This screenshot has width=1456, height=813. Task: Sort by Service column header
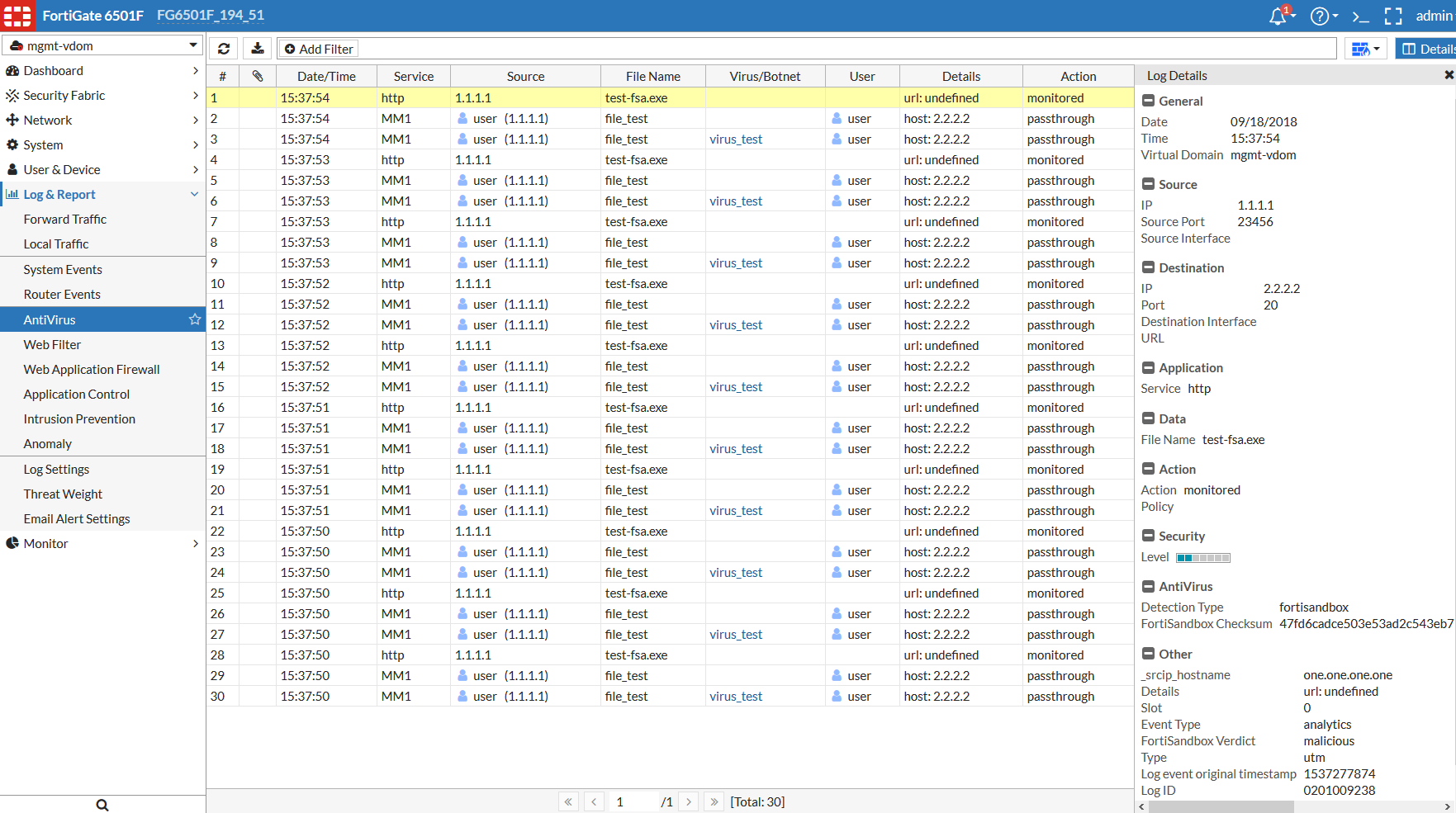point(414,76)
